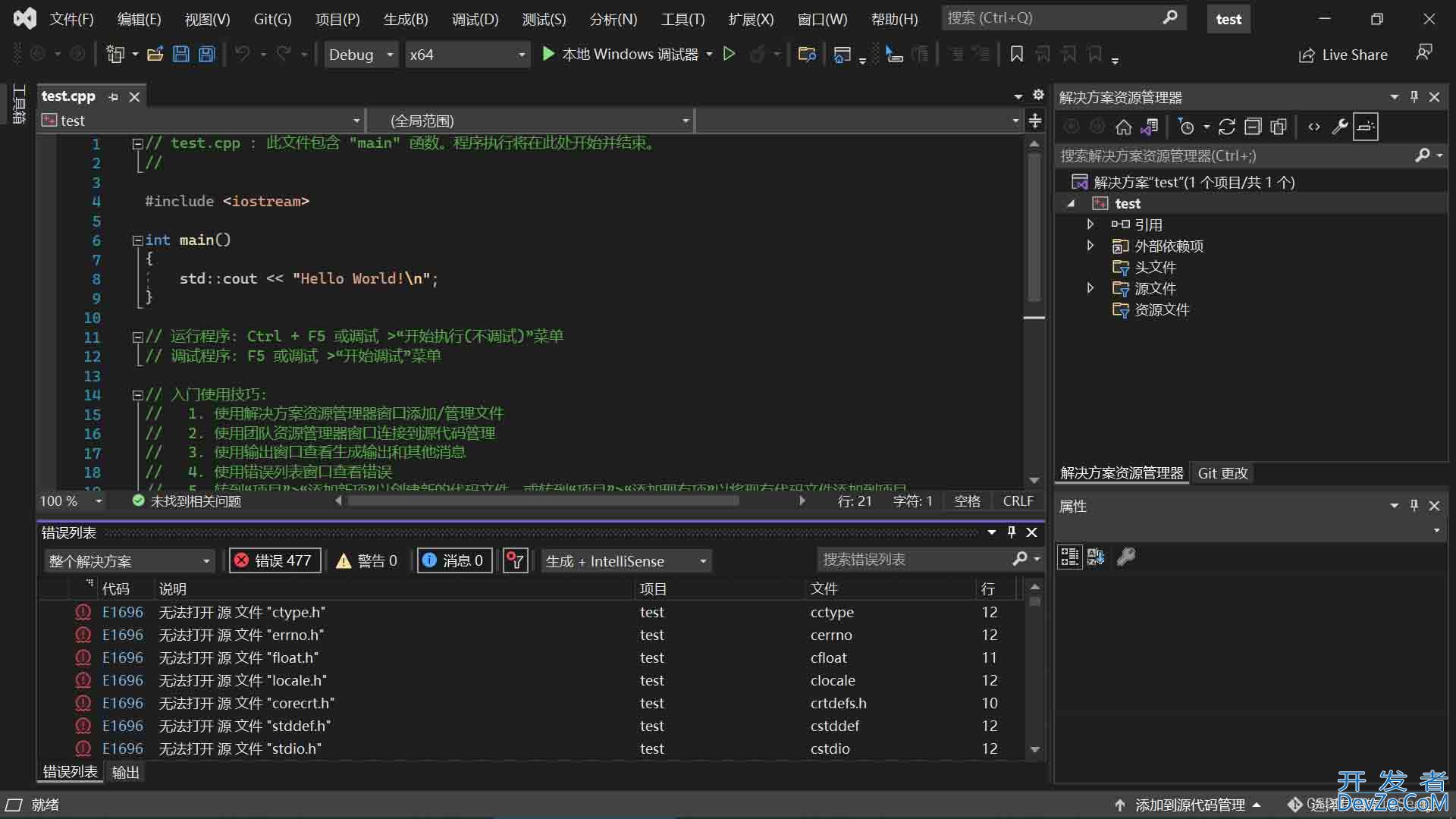Click the Properties panel wrench icon
The height and width of the screenshot is (819, 1456).
click(1126, 556)
